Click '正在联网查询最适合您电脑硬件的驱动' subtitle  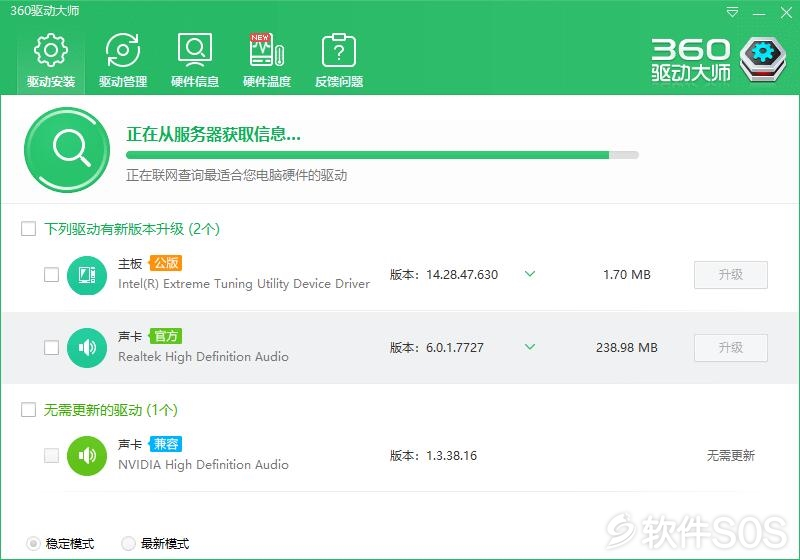tap(237, 175)
